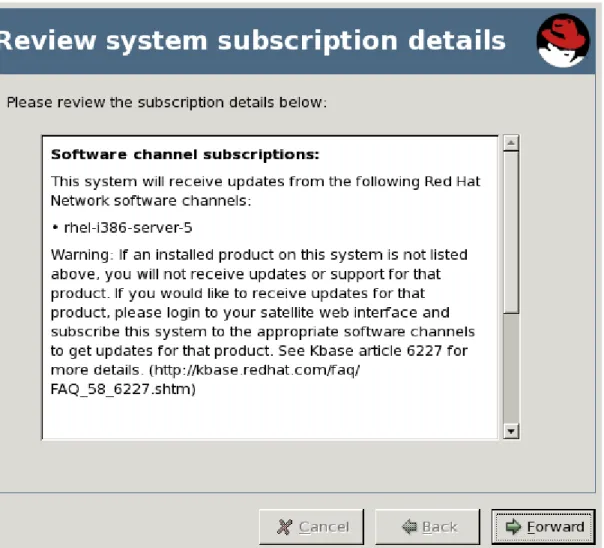Cancel the subscription review dialog
The height and width of the screenshot is (548, 604).
(x=312, y=526)
